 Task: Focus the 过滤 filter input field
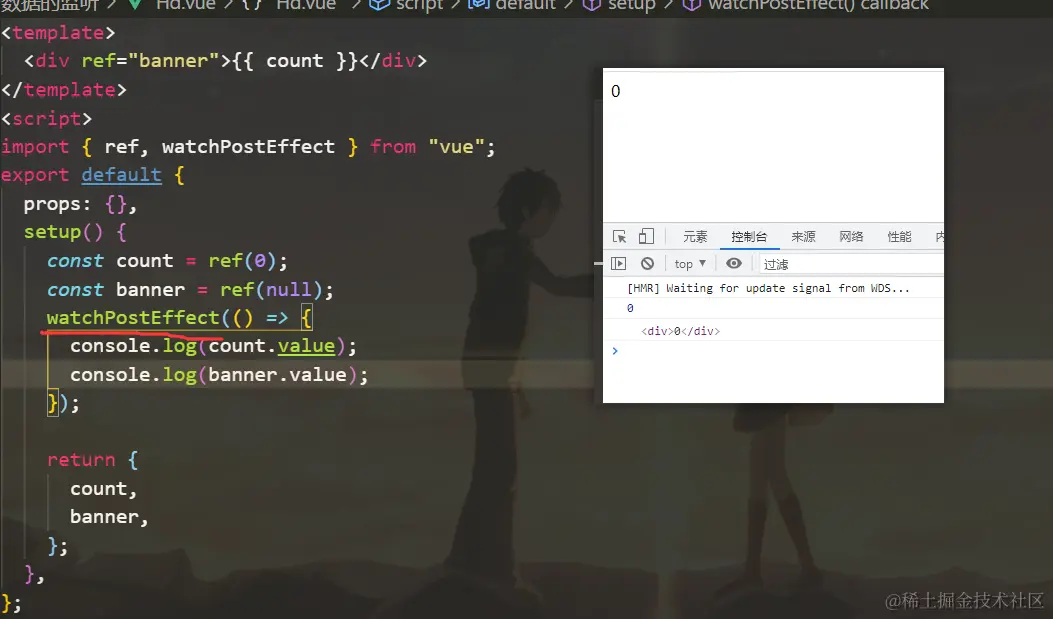click(852, 265)
